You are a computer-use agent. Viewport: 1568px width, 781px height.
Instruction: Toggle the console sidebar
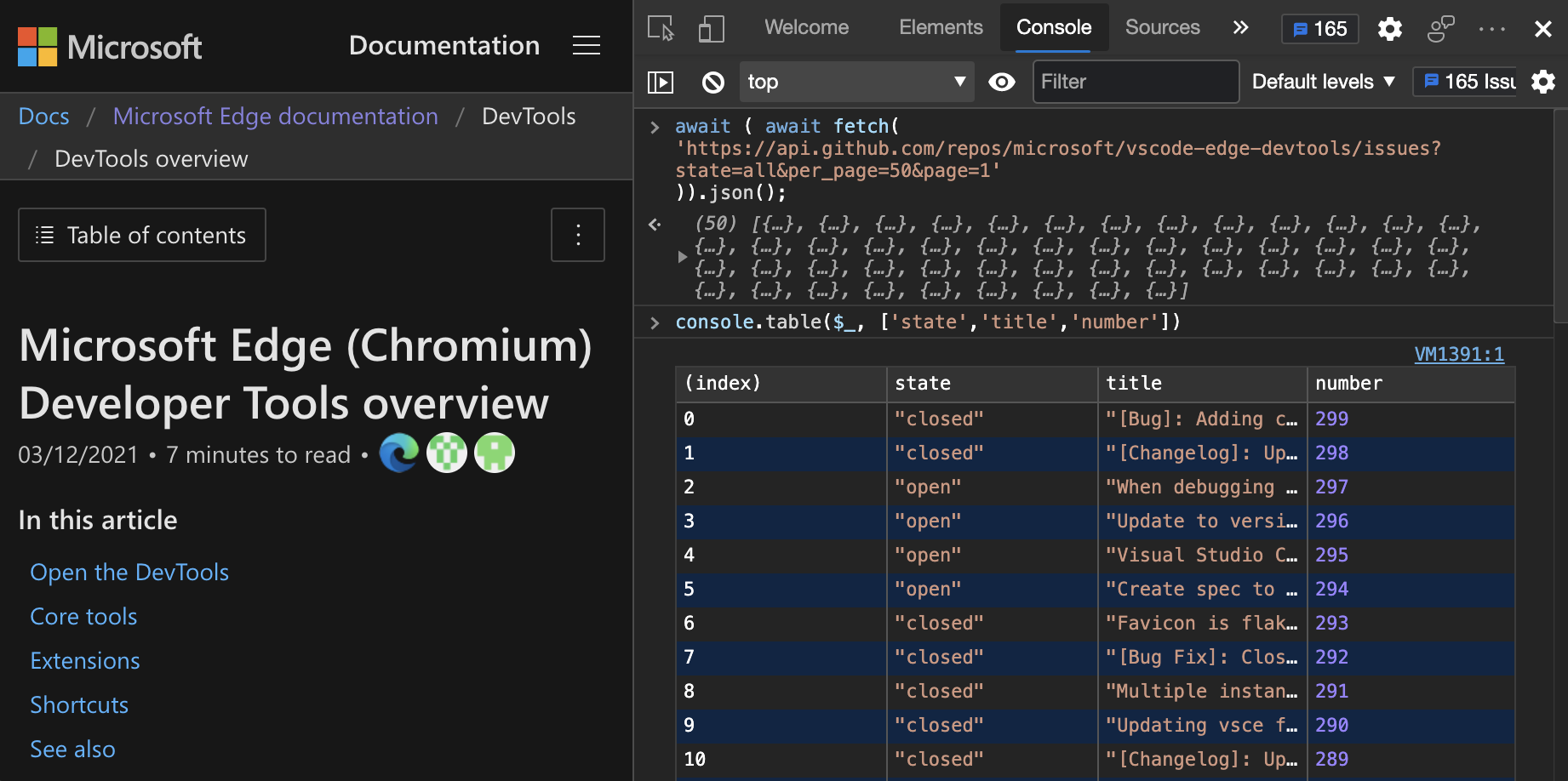pyautogui.click(x=661, y=82)
